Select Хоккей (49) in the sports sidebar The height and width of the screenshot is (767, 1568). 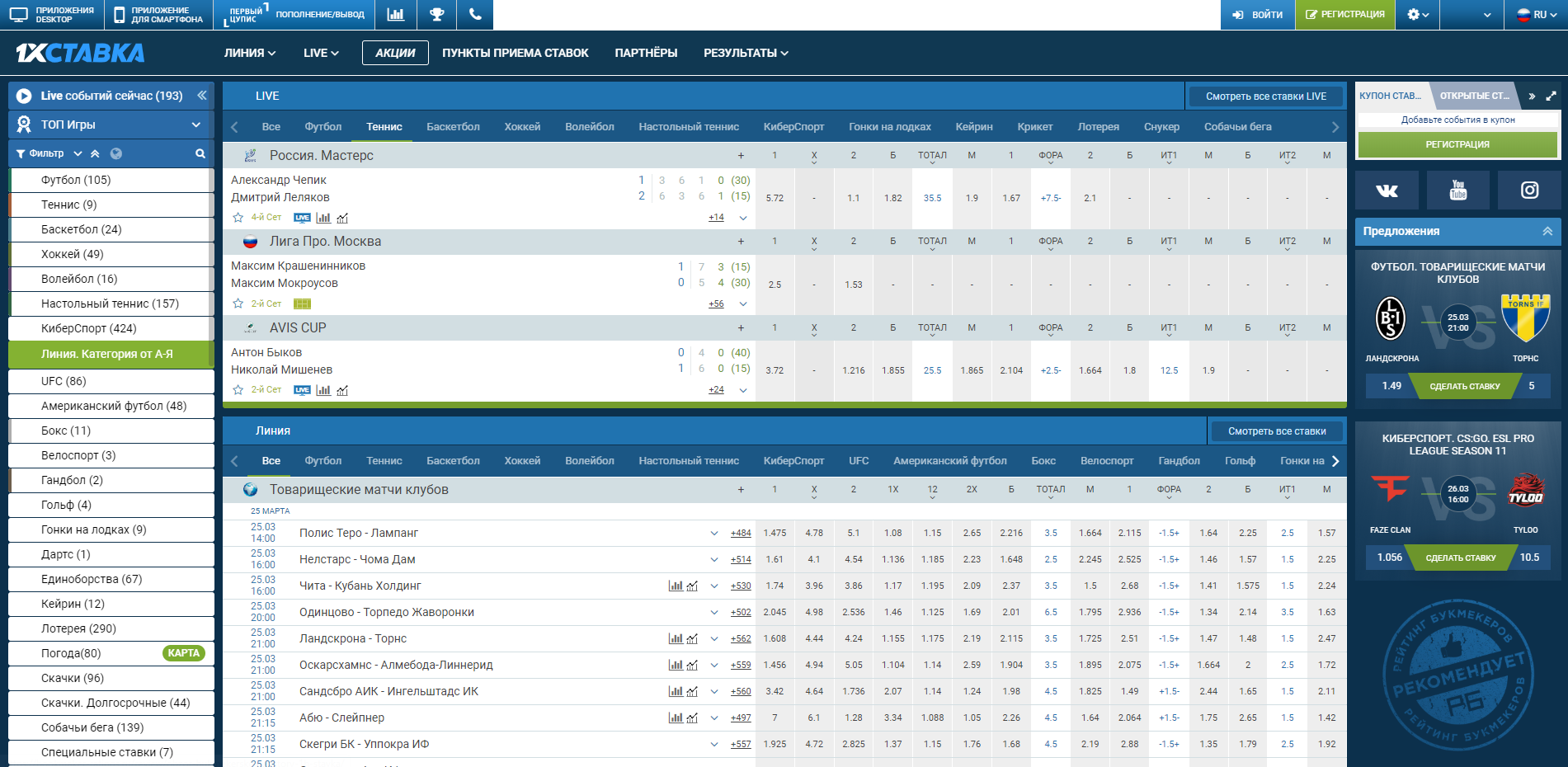[73, 254]
